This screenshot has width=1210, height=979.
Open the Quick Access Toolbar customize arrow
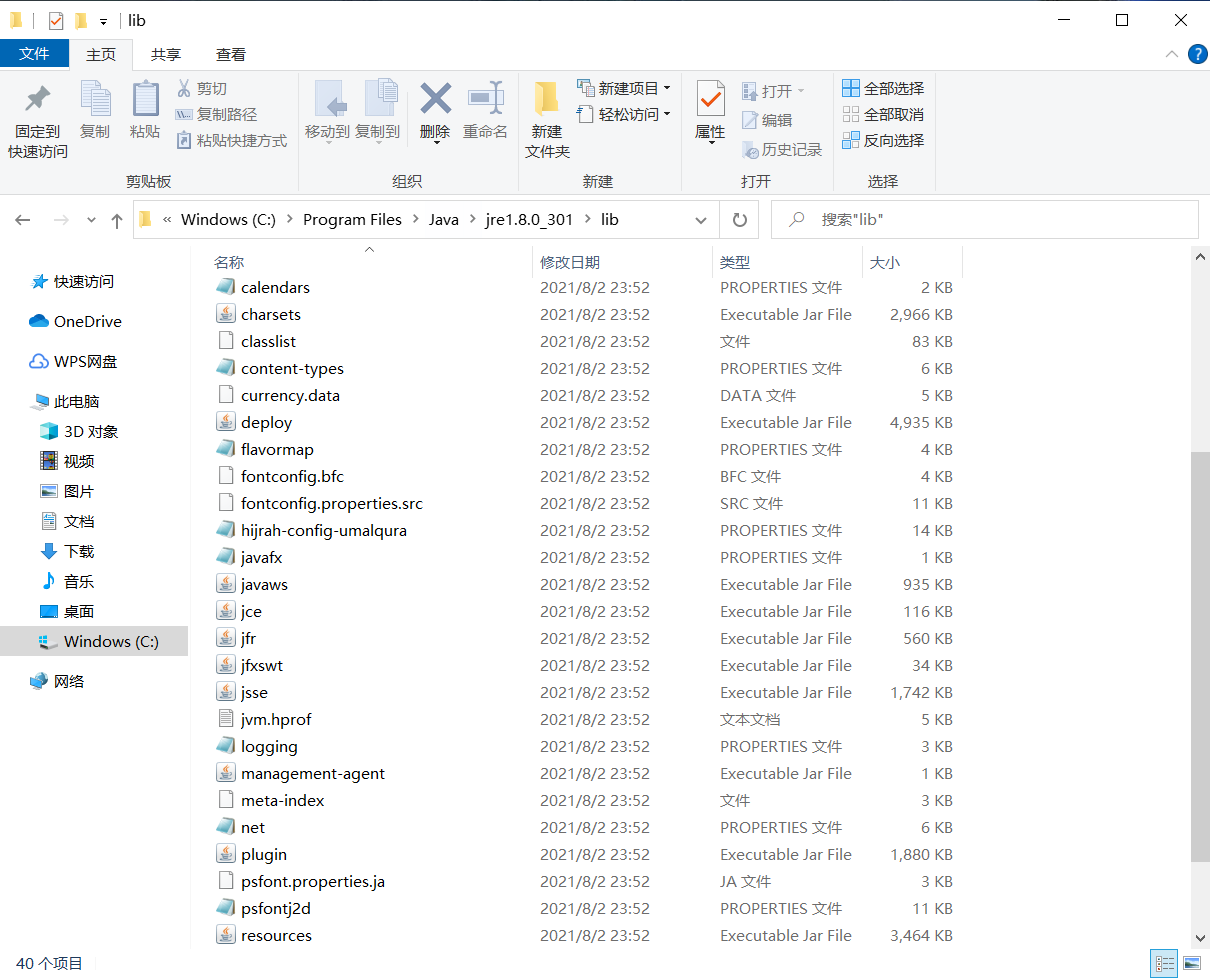pos(103,20)
